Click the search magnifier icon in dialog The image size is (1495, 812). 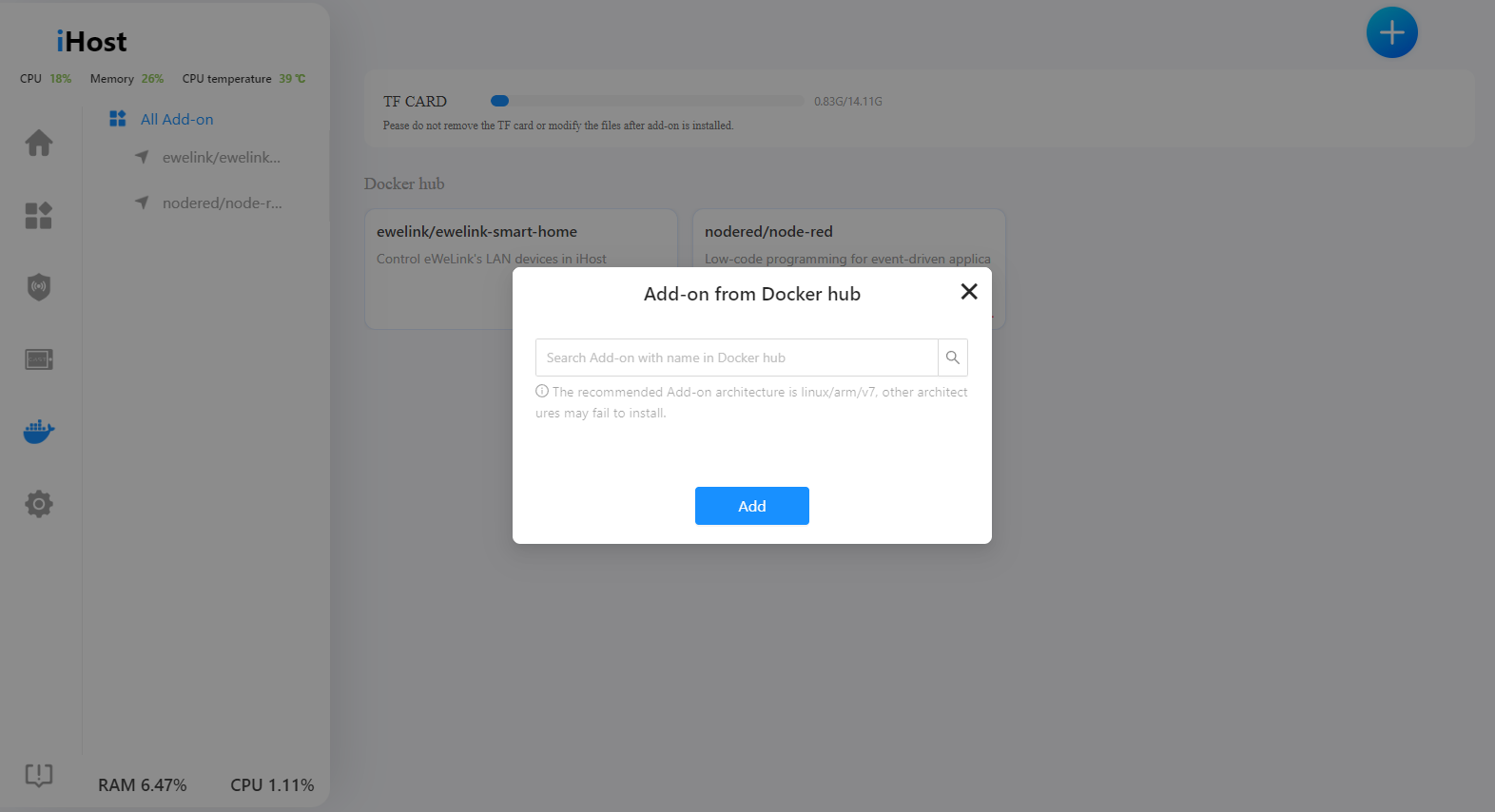[x=953, y=358]
